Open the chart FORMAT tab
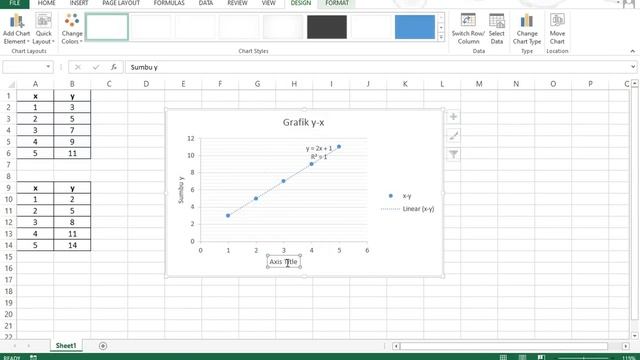The height and width of the screenshot is (360, 640). 337,3
